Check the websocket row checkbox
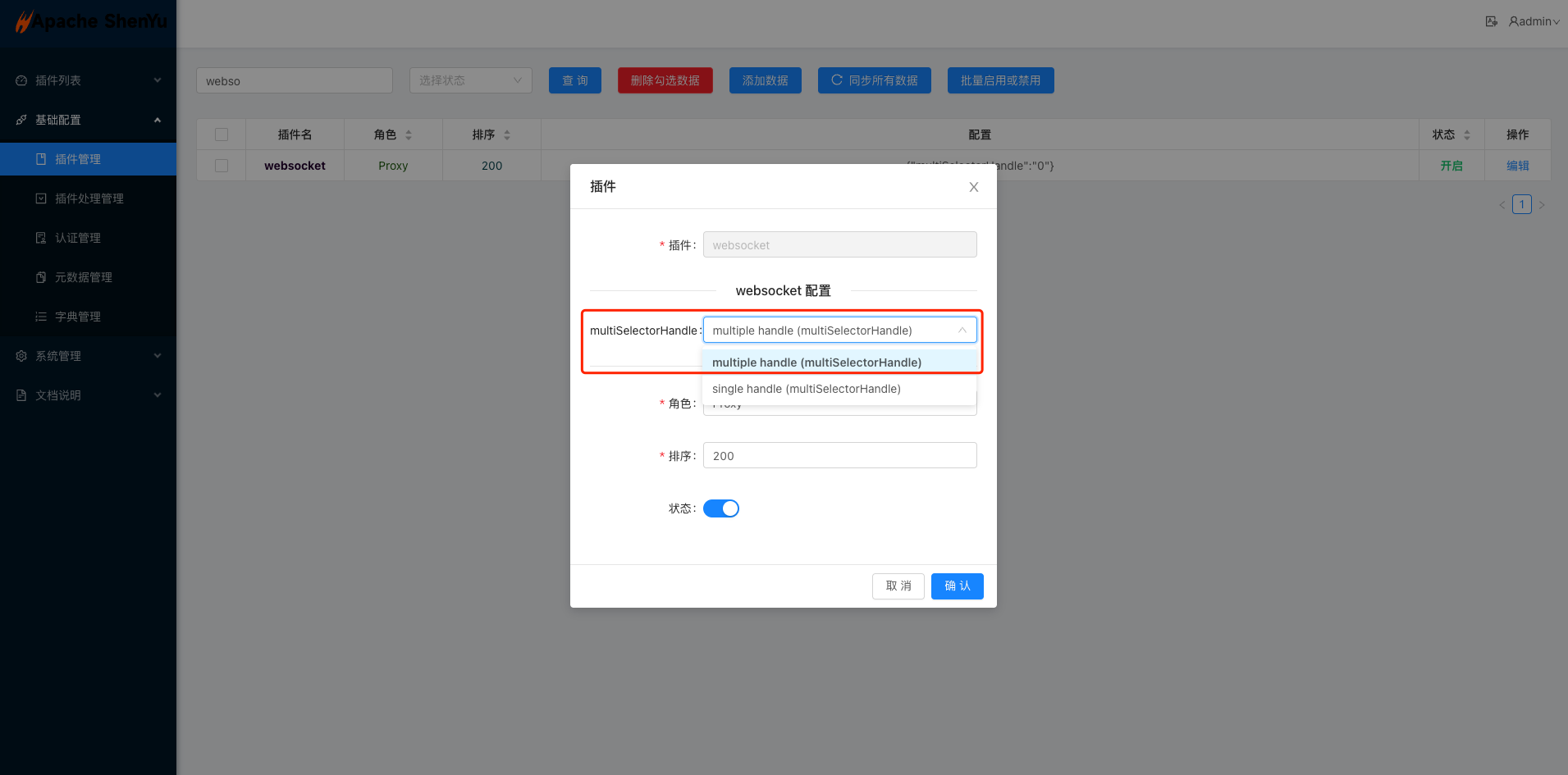Viewport: 1568px width, 775px height. click(221, 165)
